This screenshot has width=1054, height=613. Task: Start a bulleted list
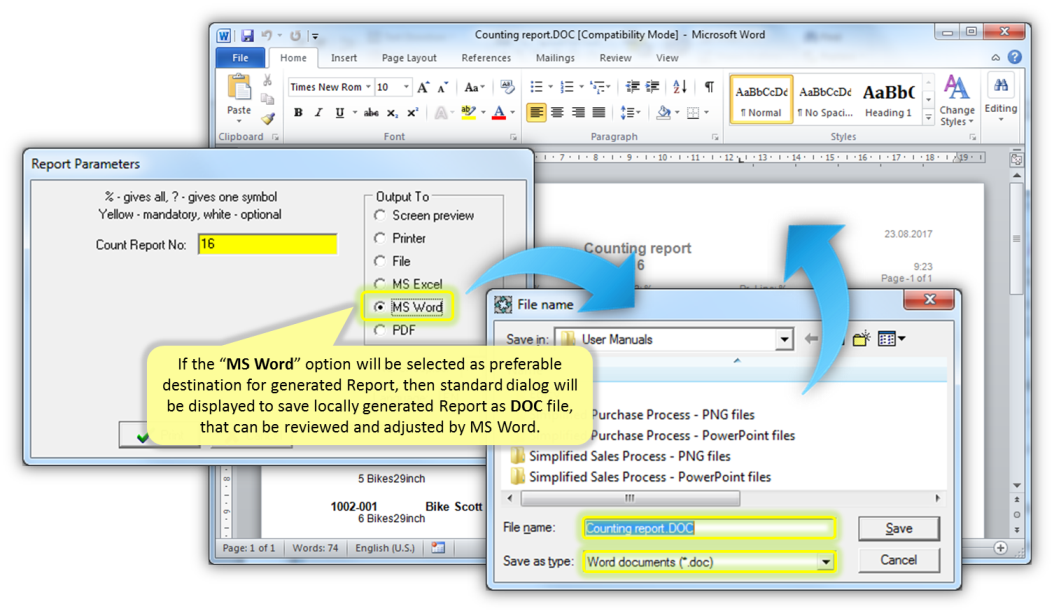pos(536,87)
